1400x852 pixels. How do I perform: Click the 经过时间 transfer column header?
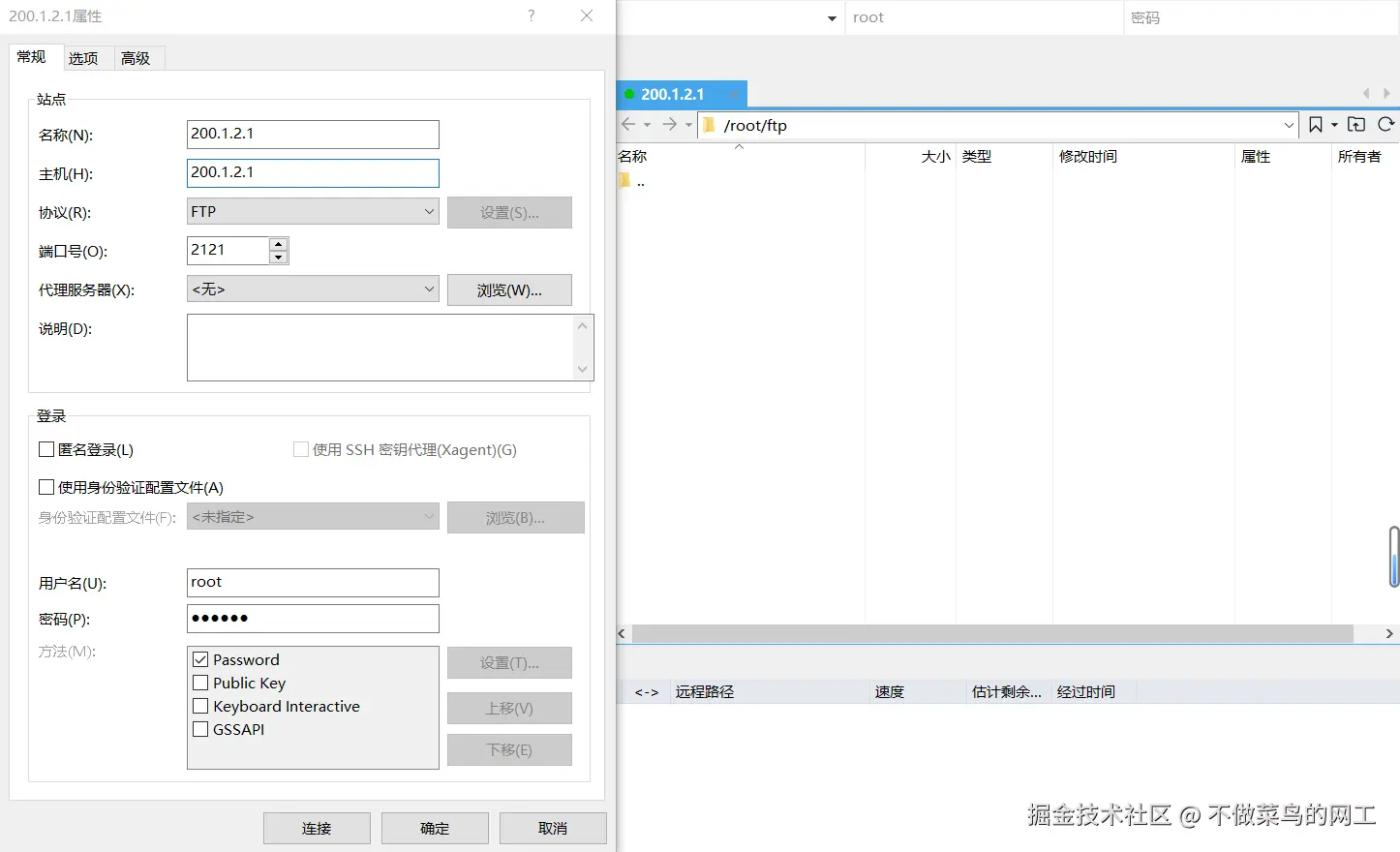(1093, 691)
